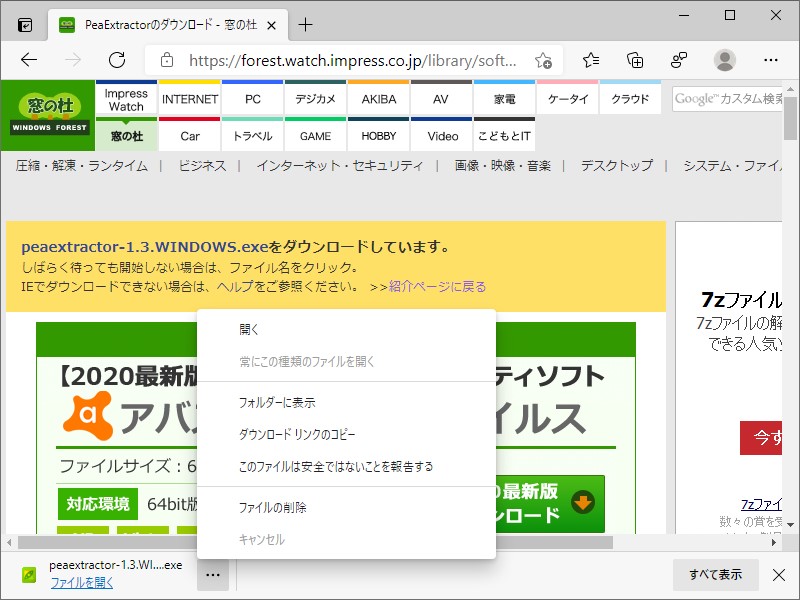Open Favorites with the star toolbar icon
This screenshot has width=800, height=600.
pos(590,59)
